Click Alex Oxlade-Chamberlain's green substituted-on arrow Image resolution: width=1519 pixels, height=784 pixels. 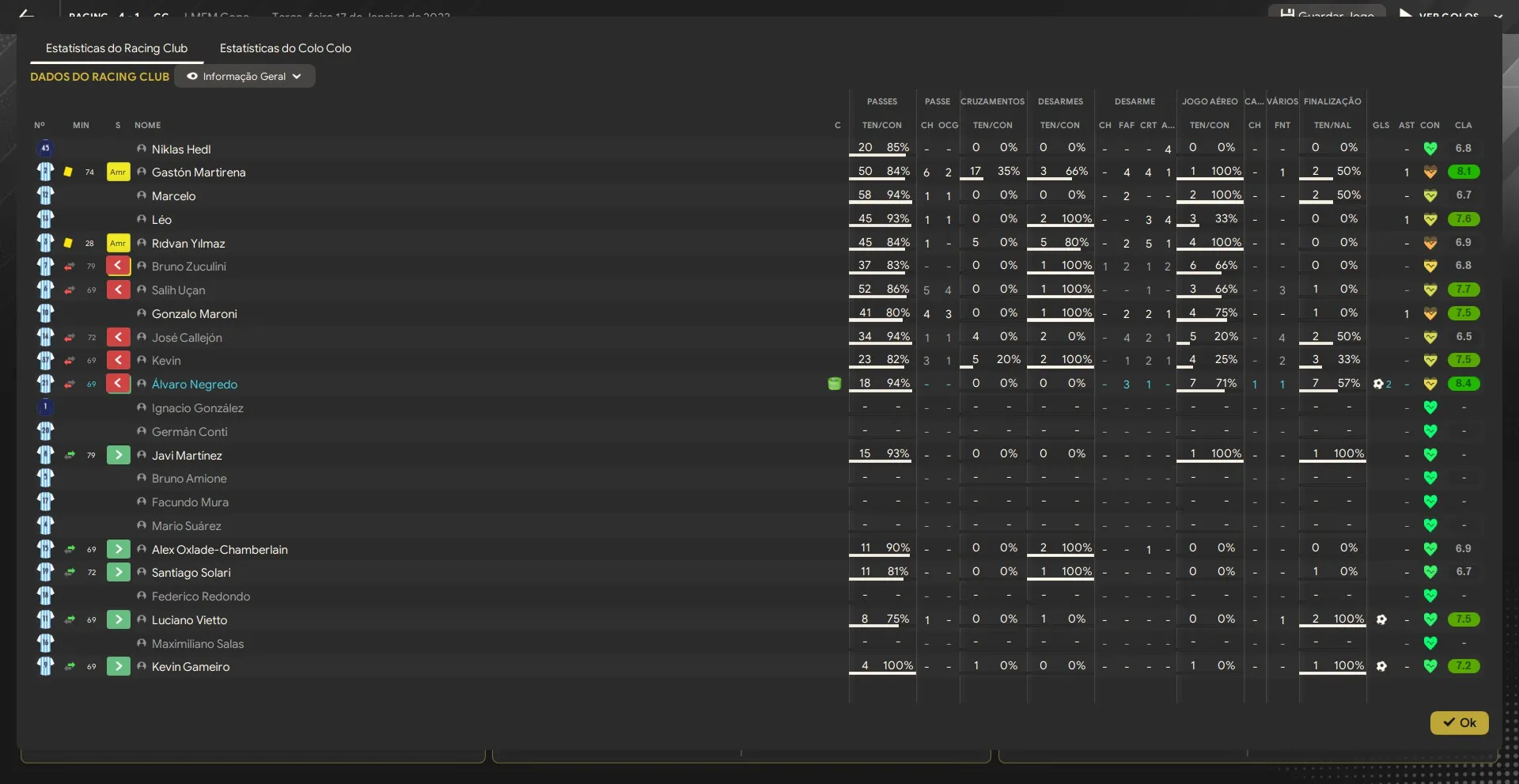click(118, 549)
